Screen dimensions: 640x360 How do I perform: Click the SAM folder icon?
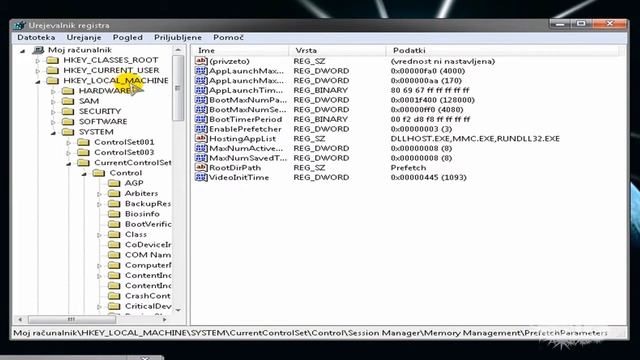click(x=68, y=101)
